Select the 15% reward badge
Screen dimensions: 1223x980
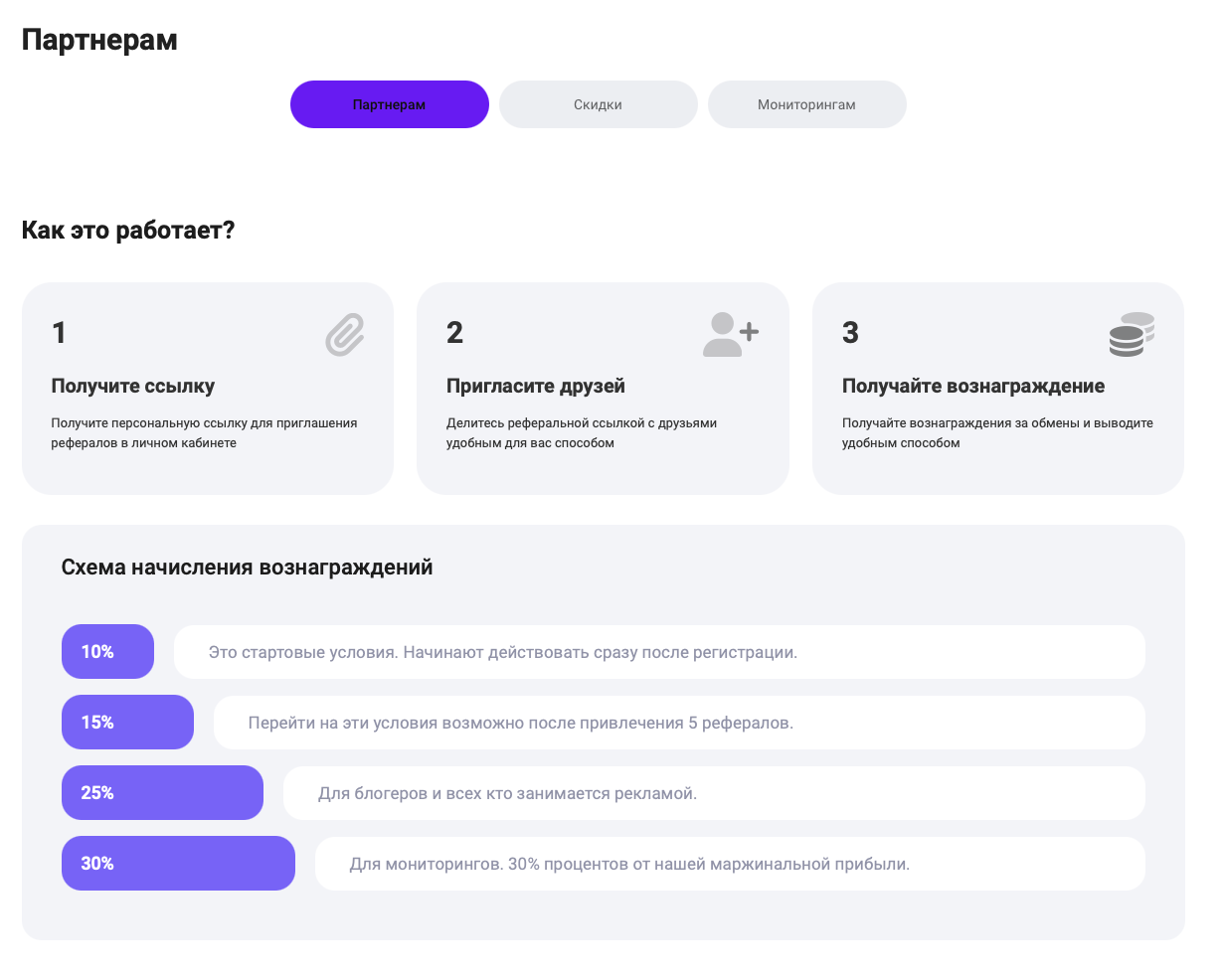pyautogui.click(x=127, y=722)
